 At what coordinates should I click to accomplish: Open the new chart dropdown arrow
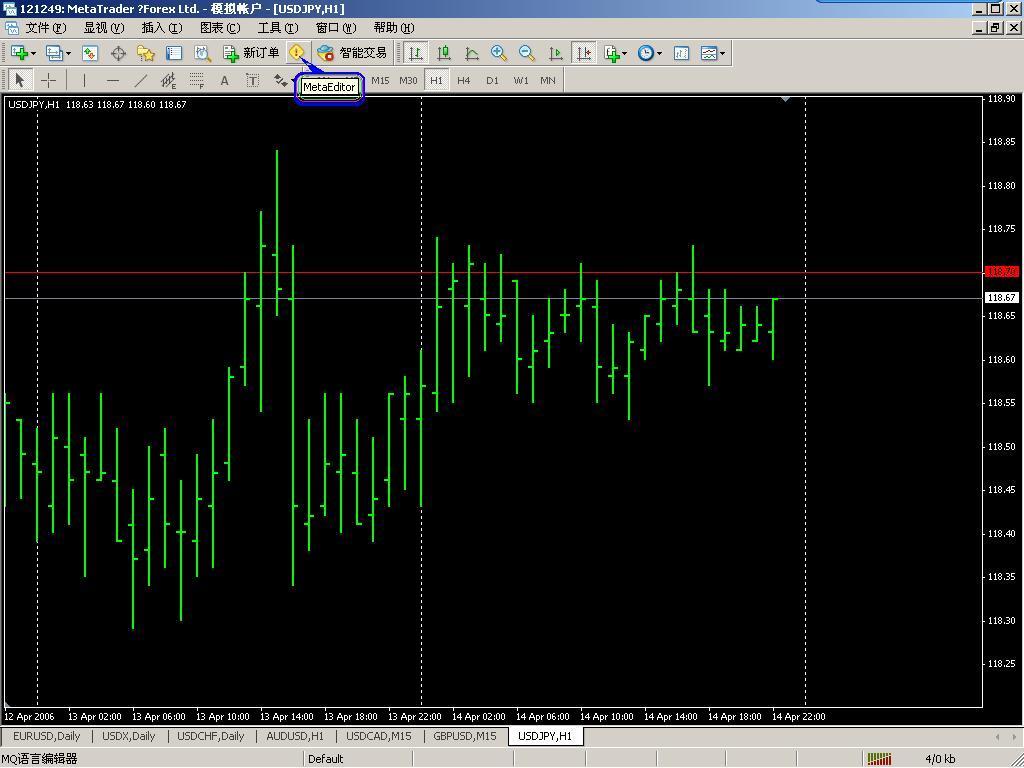coord(33,53)
